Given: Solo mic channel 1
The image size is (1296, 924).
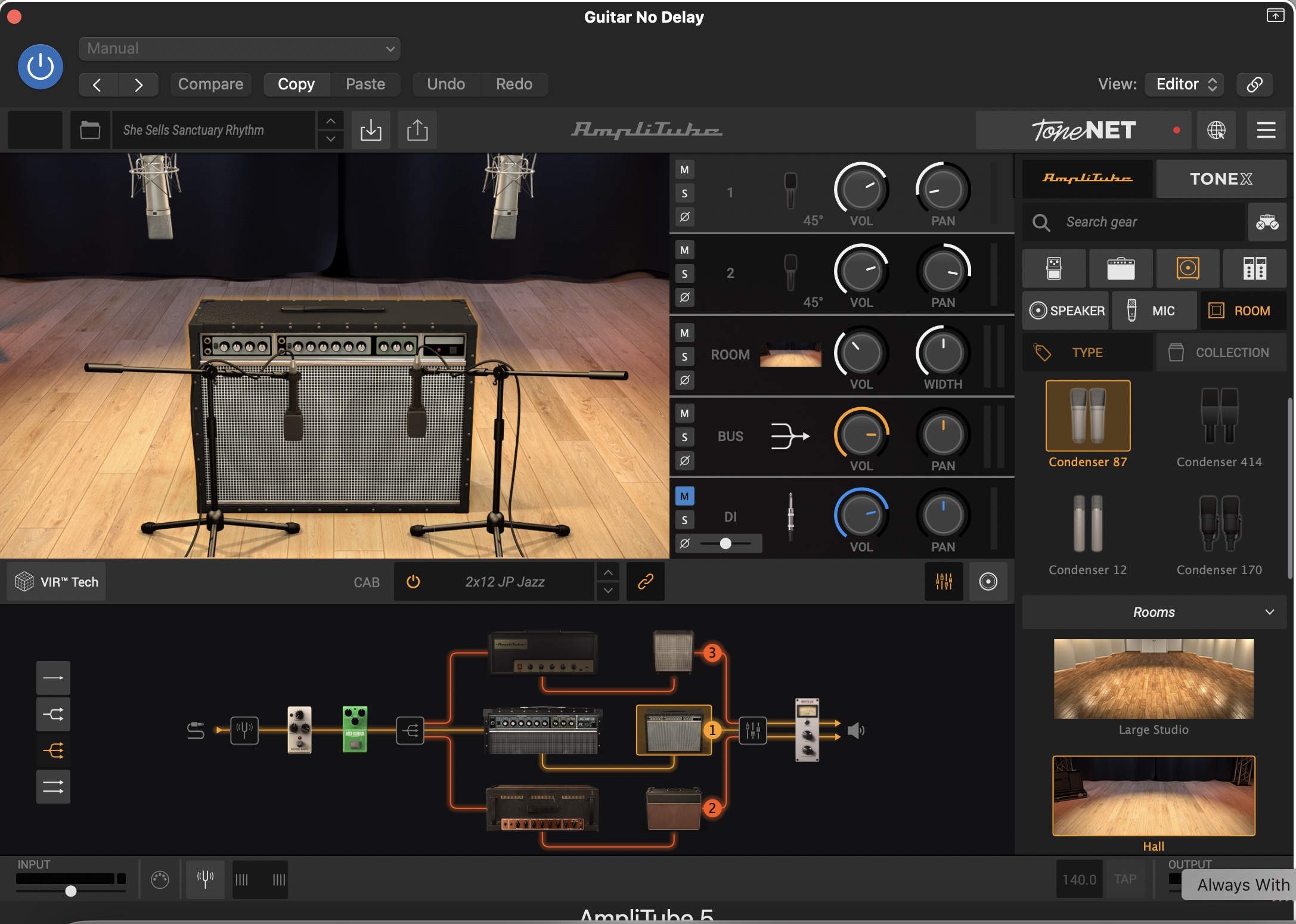Looking at the screenshot, I should 684,193.
